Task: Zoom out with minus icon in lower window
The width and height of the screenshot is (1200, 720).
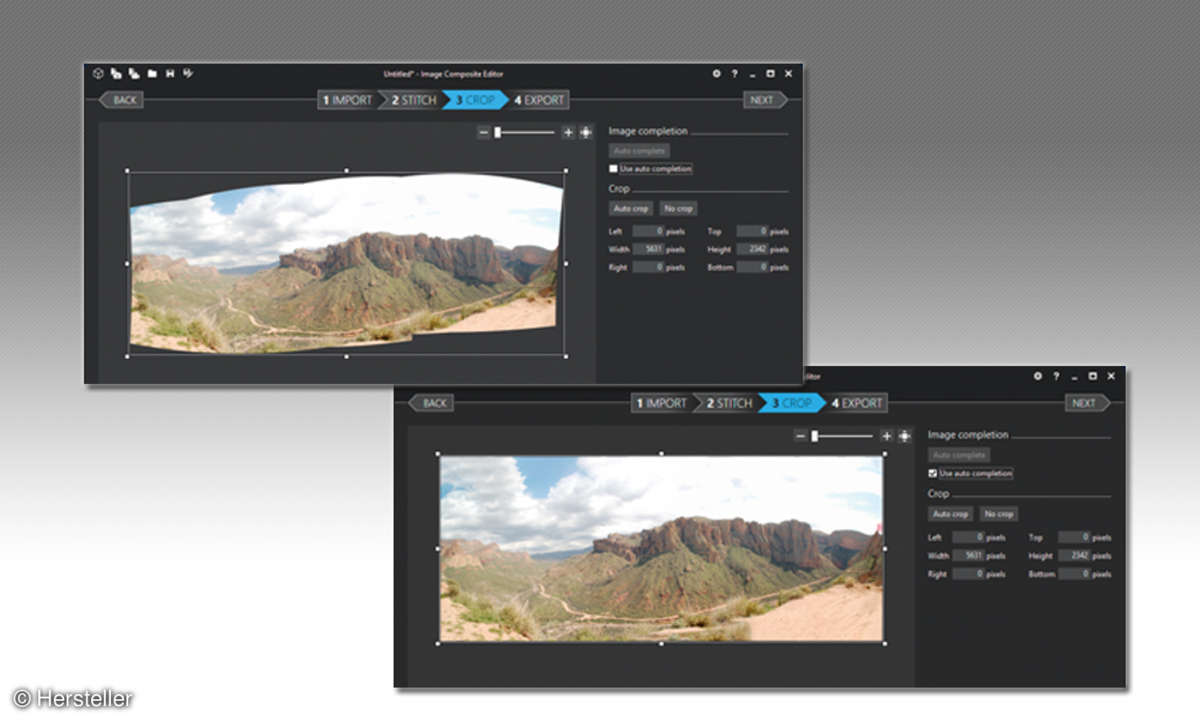Action: click(801, 436)
